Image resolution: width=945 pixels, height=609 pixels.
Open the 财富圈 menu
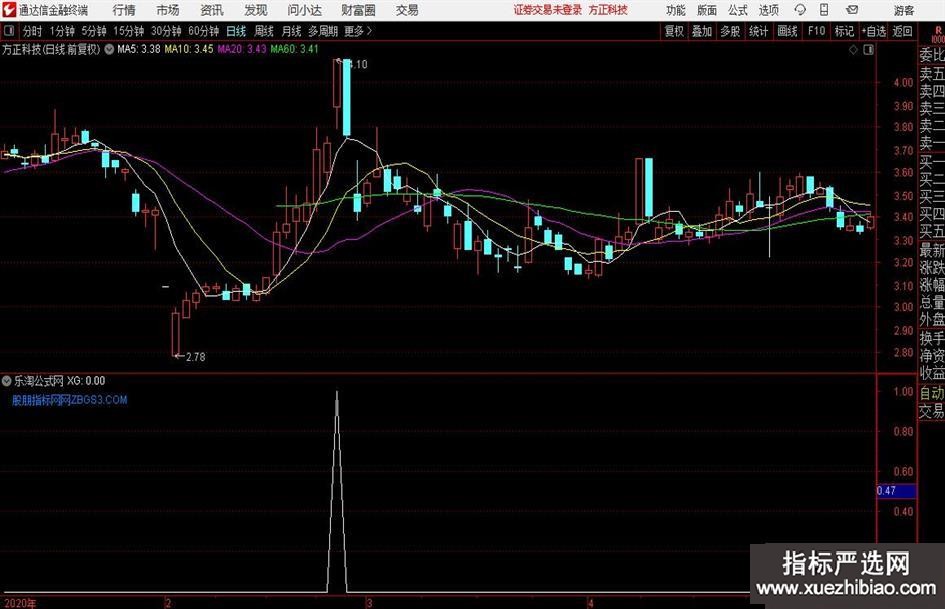coord(358,10)
